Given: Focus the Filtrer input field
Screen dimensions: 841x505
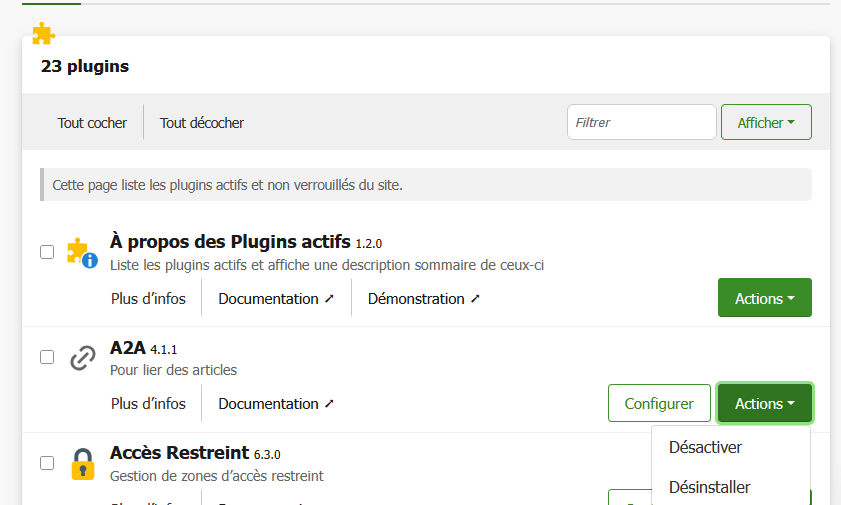Looking at the screenshot, I should point(641,123).
